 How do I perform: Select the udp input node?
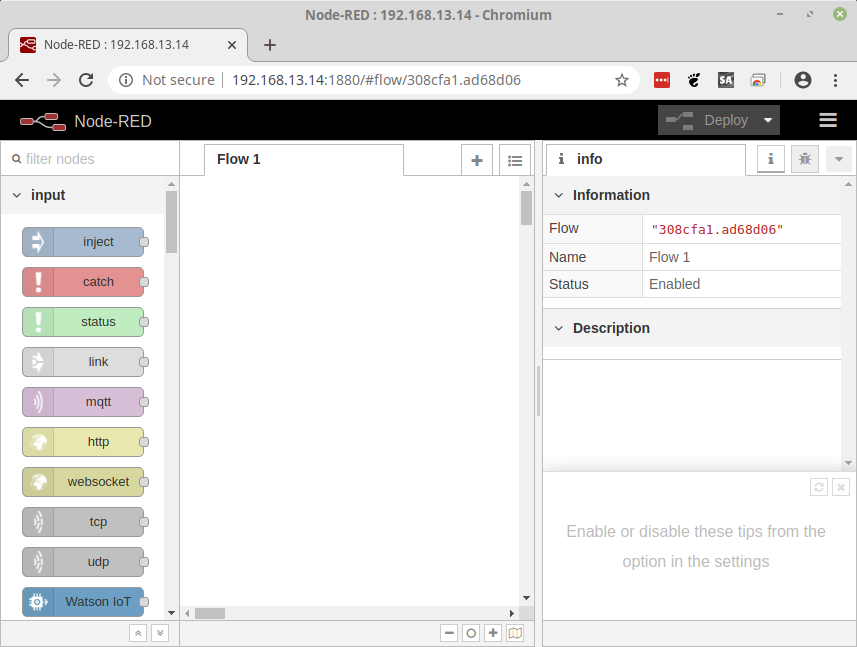click(x=83, y=561)
